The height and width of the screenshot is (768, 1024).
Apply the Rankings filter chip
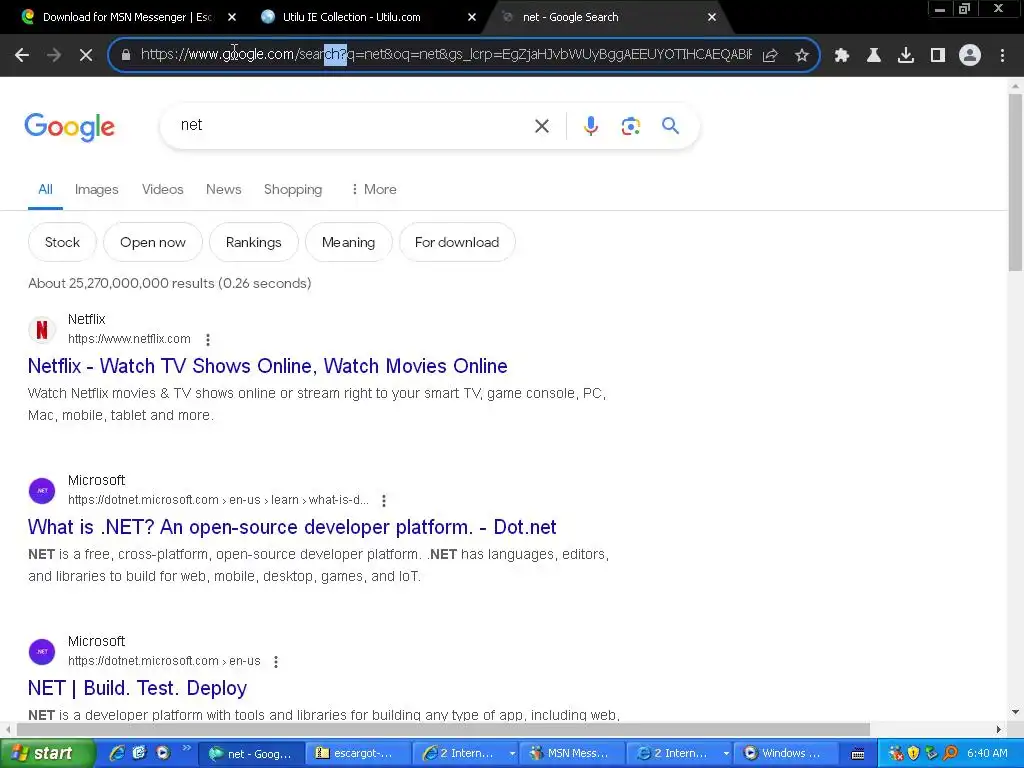(253, 242)
